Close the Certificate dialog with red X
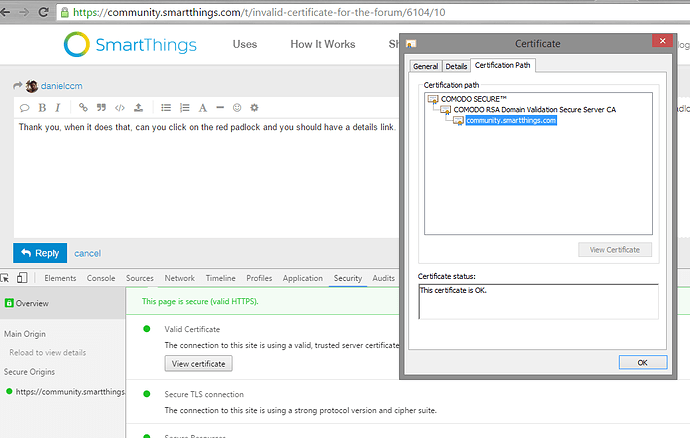This screenshot has width=690, height=438. pyautogui.click(x=662, y=41)
